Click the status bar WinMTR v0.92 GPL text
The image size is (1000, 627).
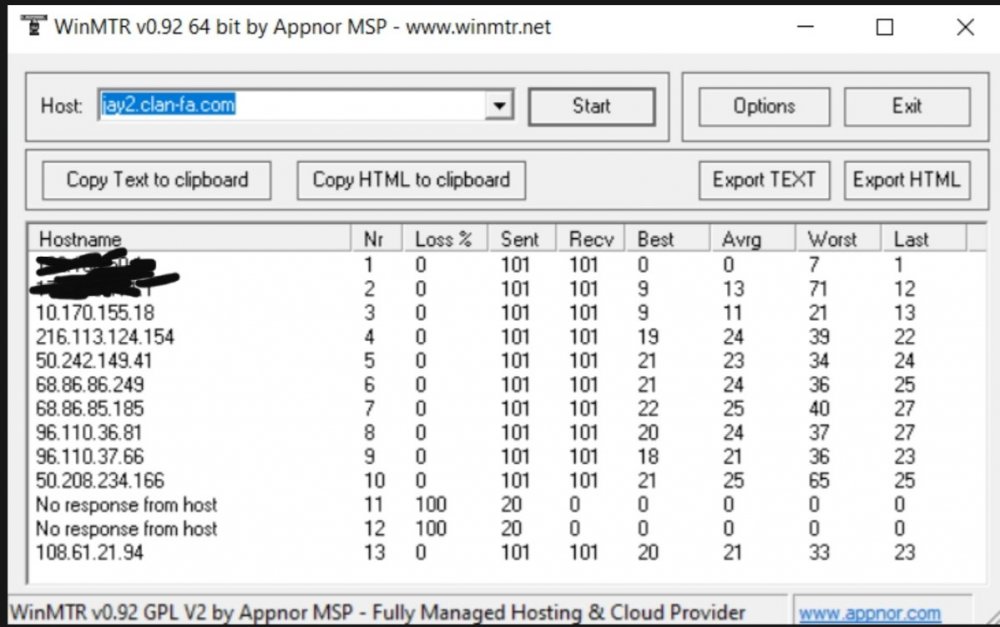point(377,613)
